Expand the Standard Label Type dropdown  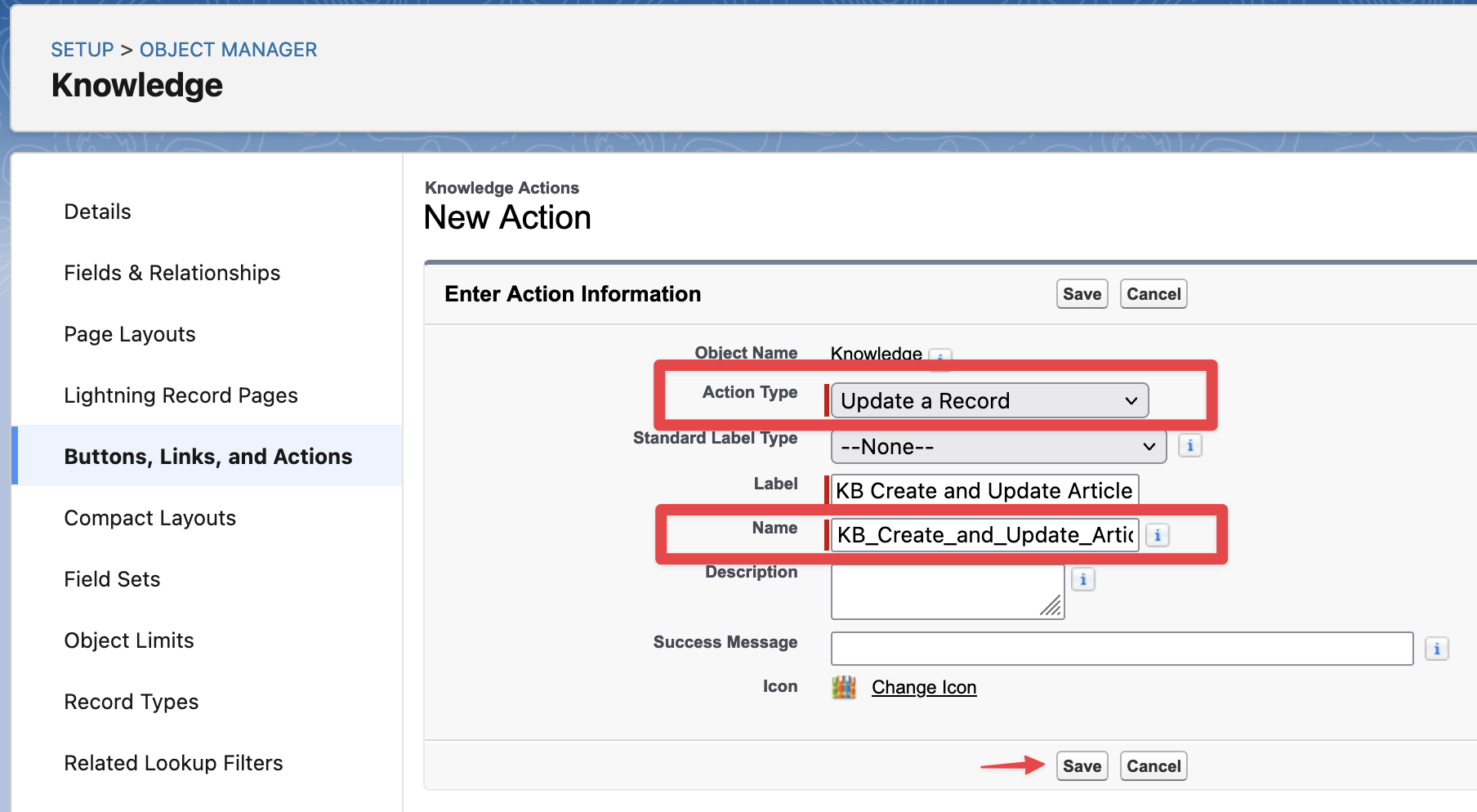(x=998, y=447)
